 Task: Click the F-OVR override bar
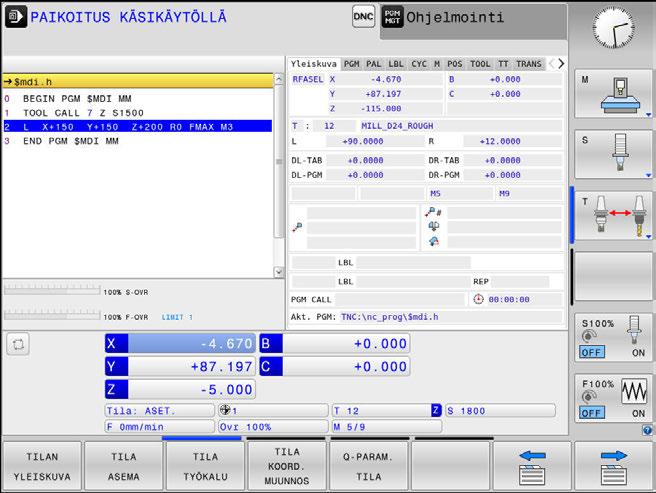pos(52,315)
